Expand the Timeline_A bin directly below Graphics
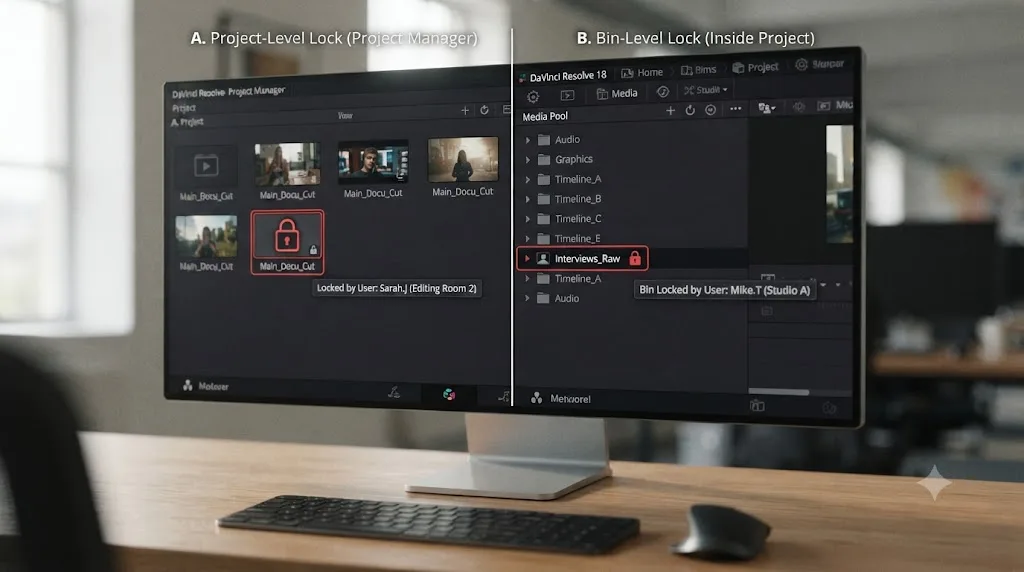Viewport: 1024px width, 572px height. point(528,180)
